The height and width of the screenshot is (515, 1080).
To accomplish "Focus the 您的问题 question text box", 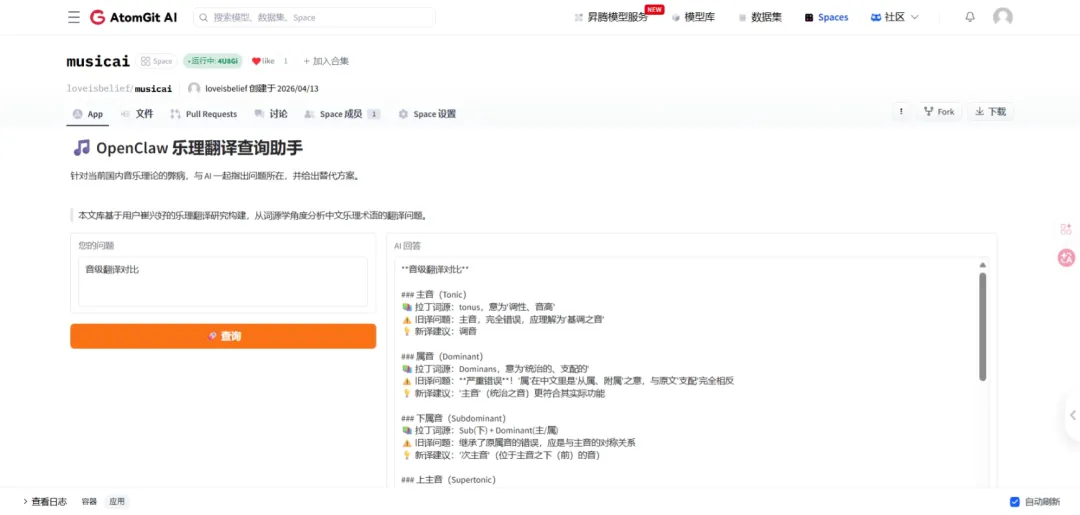I will tap(223, 282).
